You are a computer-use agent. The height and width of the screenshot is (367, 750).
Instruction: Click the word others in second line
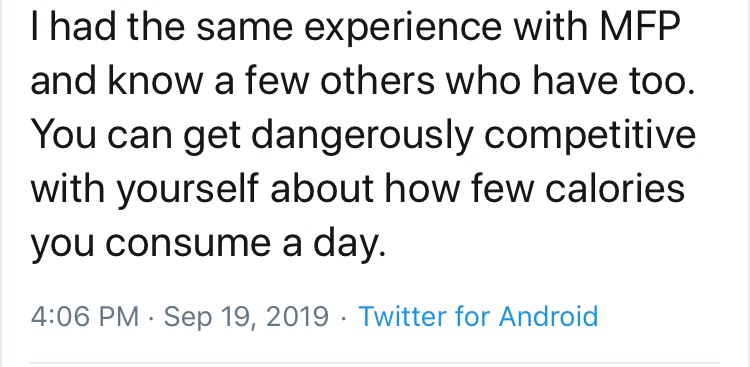377,82
